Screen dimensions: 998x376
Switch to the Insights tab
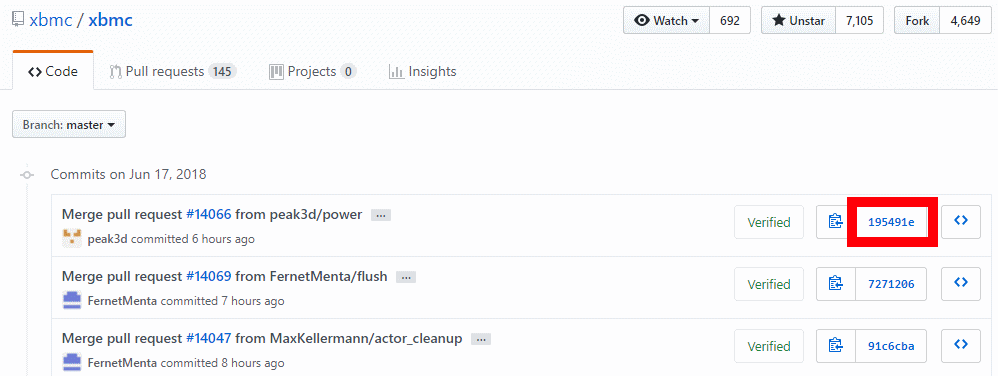(x=423, y=71)
